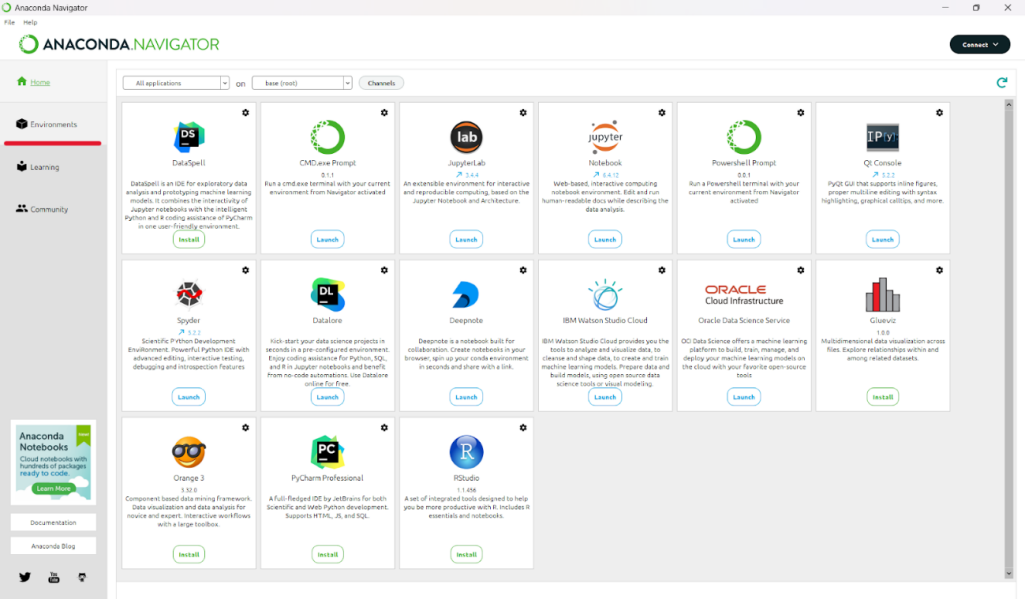Open Powershell Prompt card settings gear
The height and width of the screenshot is (599, 1025).
click(801, 112)
